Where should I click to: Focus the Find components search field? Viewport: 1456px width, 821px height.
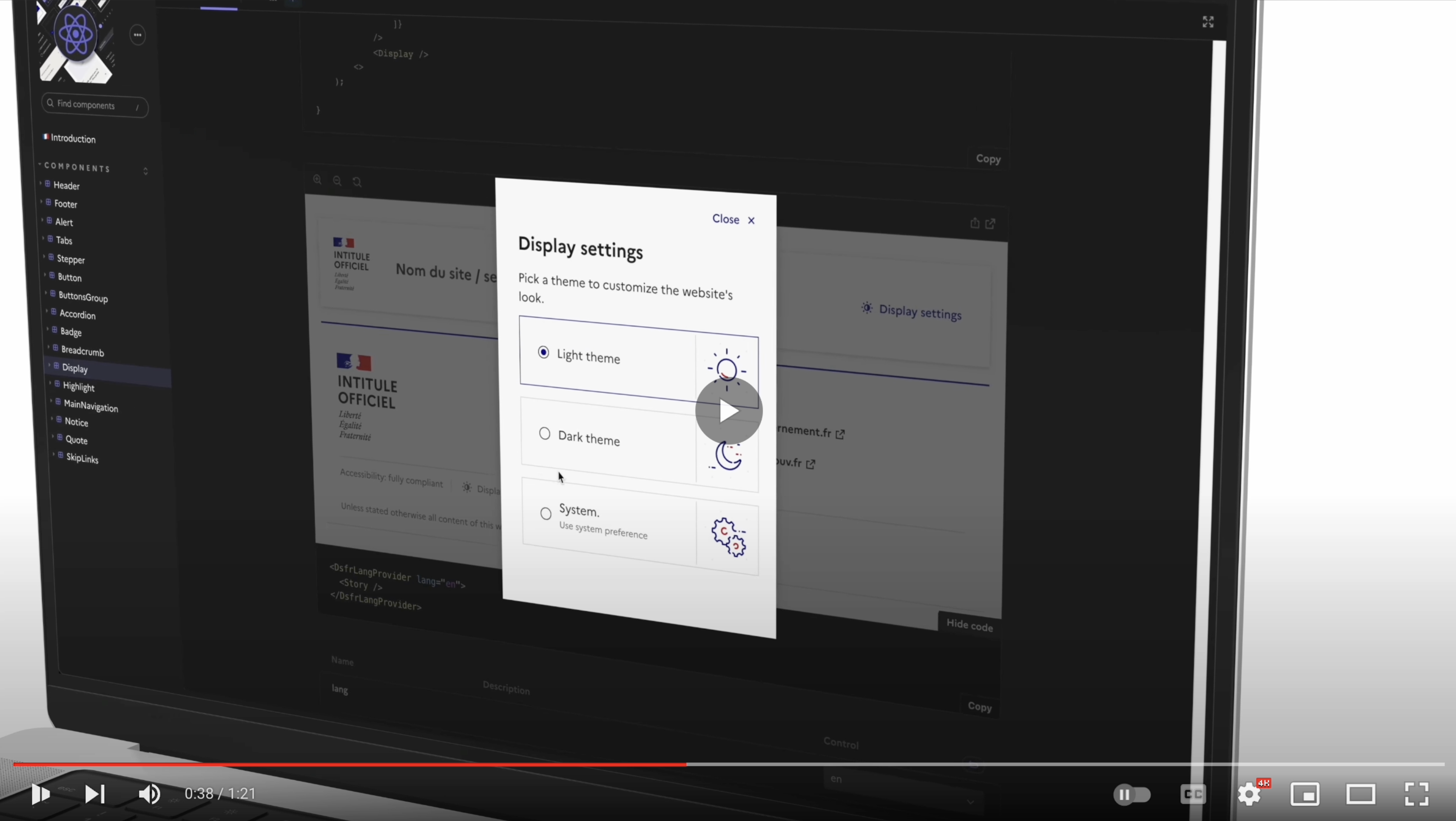pos(94,105)
